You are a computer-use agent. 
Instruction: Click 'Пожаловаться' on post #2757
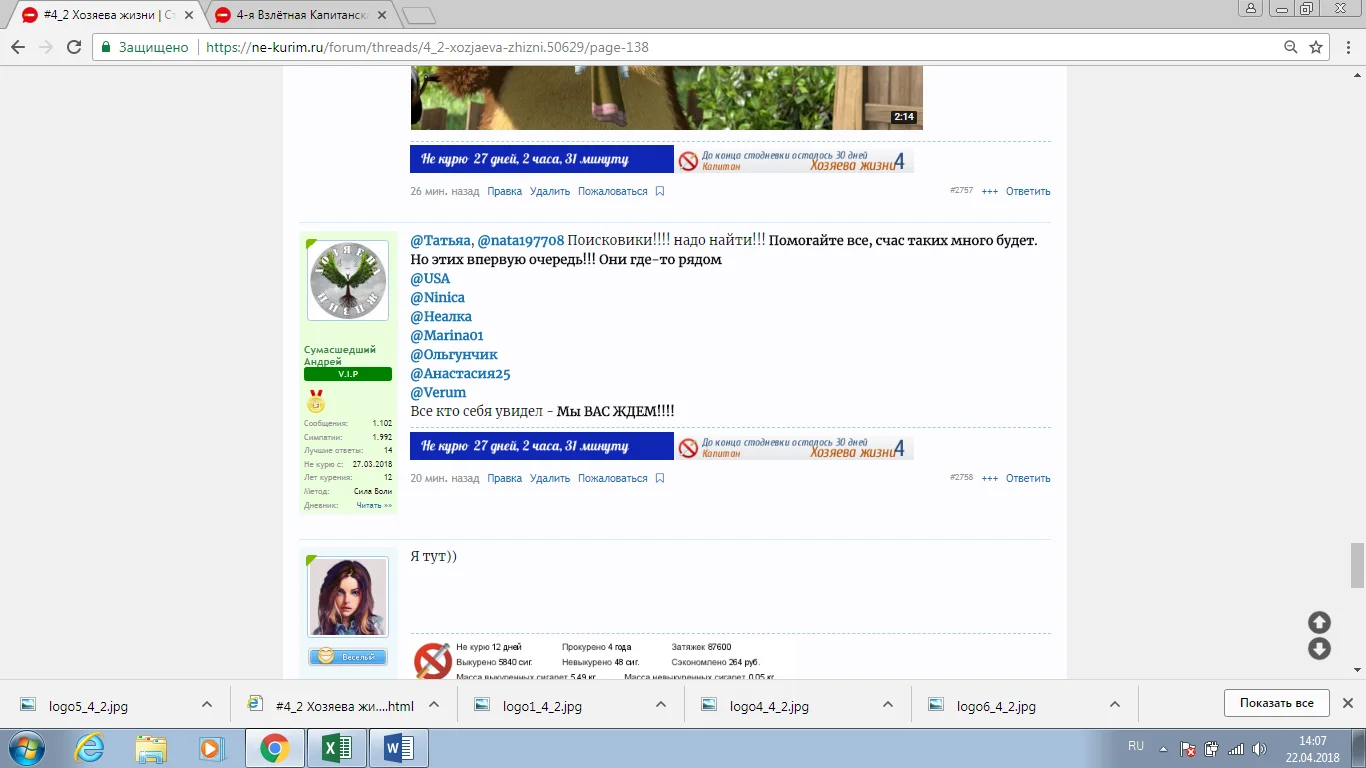[613, 191]
